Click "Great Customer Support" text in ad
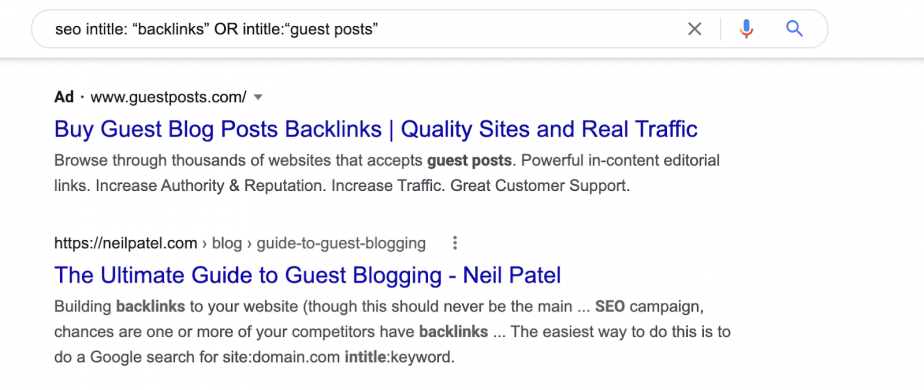The image size is (924, 390). [x=540, y=186]
